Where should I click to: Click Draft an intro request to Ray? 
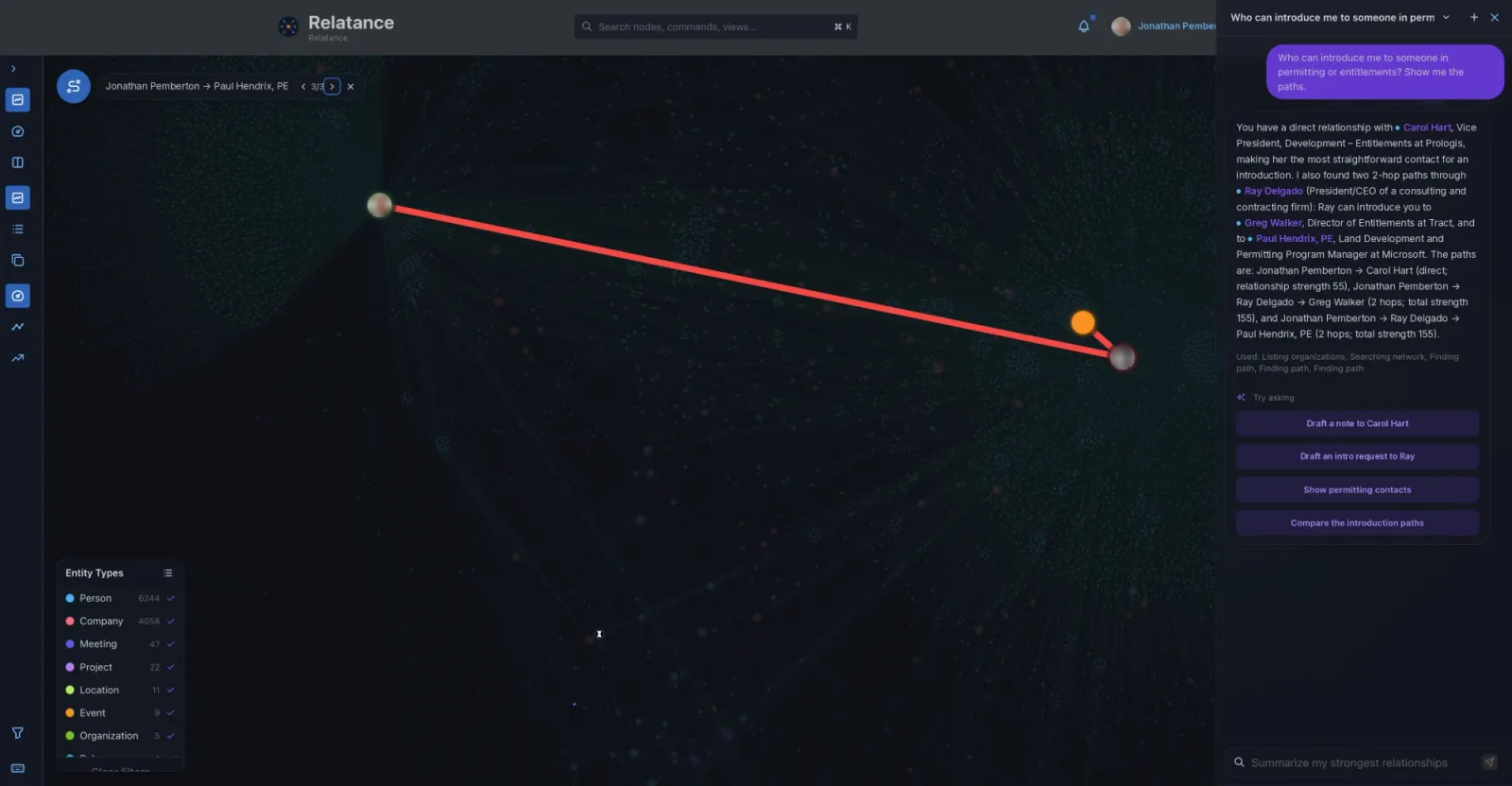[1357, 456]
